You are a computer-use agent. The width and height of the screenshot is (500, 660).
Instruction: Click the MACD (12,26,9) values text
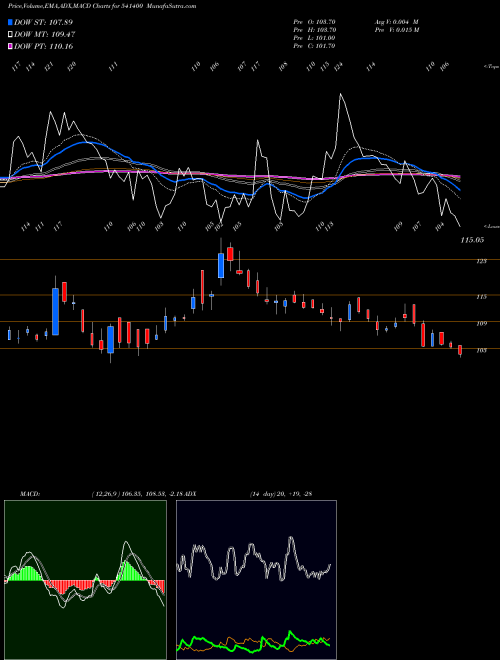pos(139,494)
